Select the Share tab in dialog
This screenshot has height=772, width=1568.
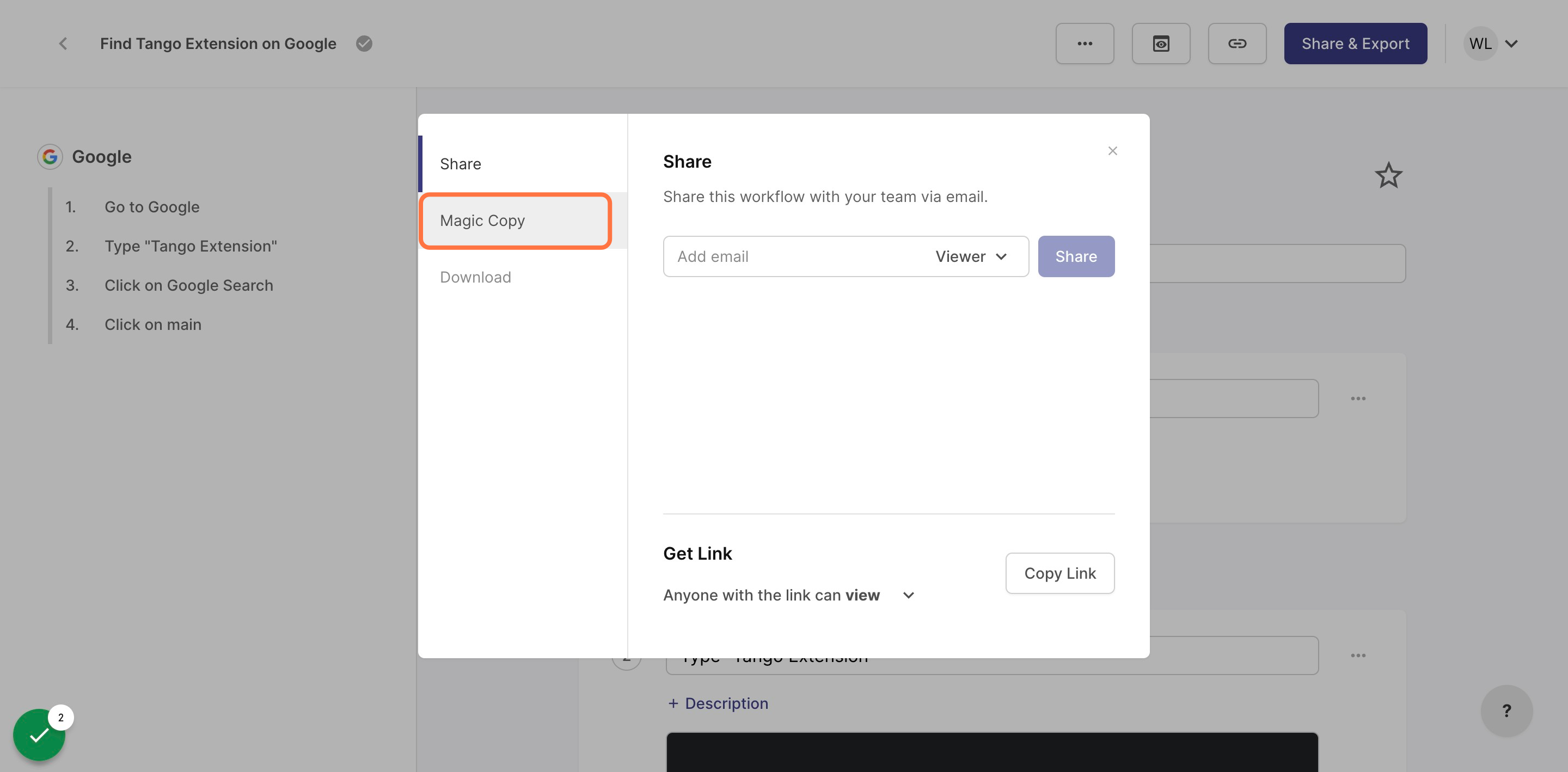522,164
